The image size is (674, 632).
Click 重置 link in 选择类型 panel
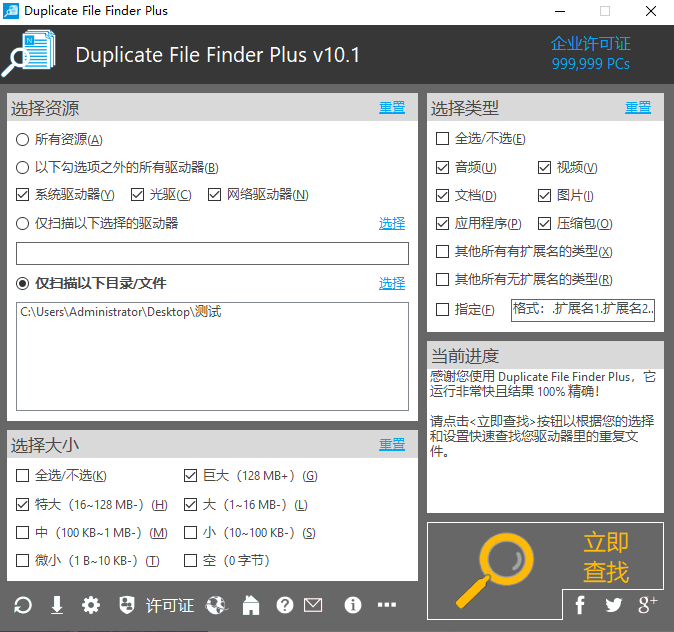point(638,107)
